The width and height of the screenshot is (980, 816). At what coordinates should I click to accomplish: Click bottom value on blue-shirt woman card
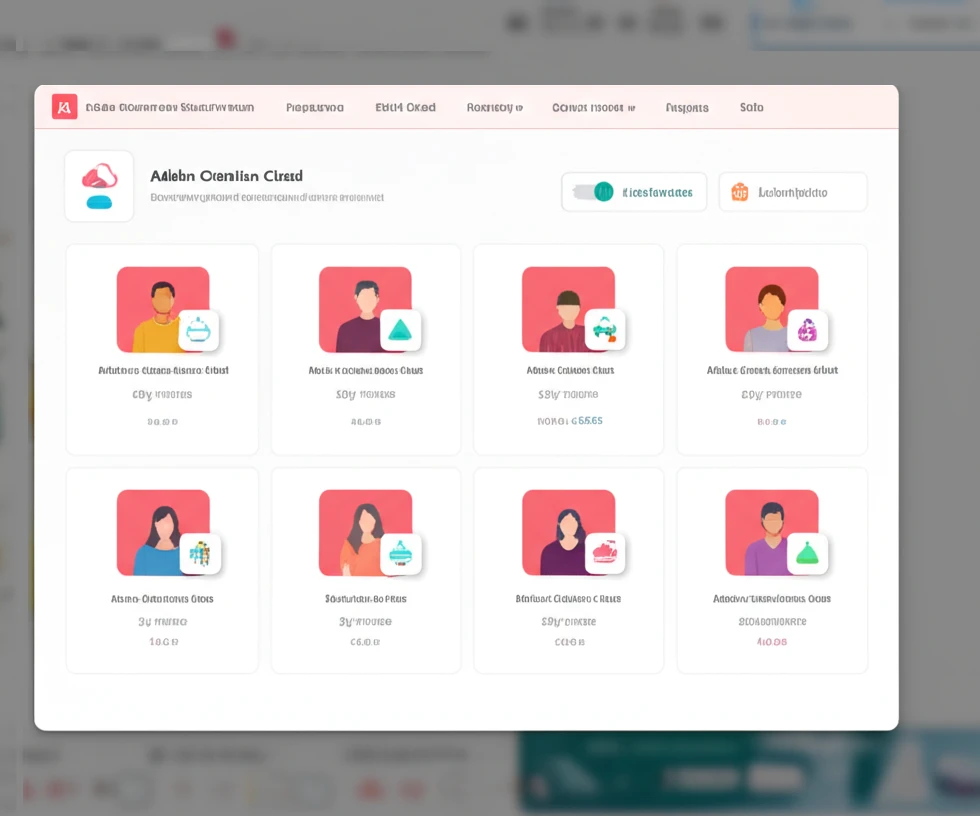[164, 642]
